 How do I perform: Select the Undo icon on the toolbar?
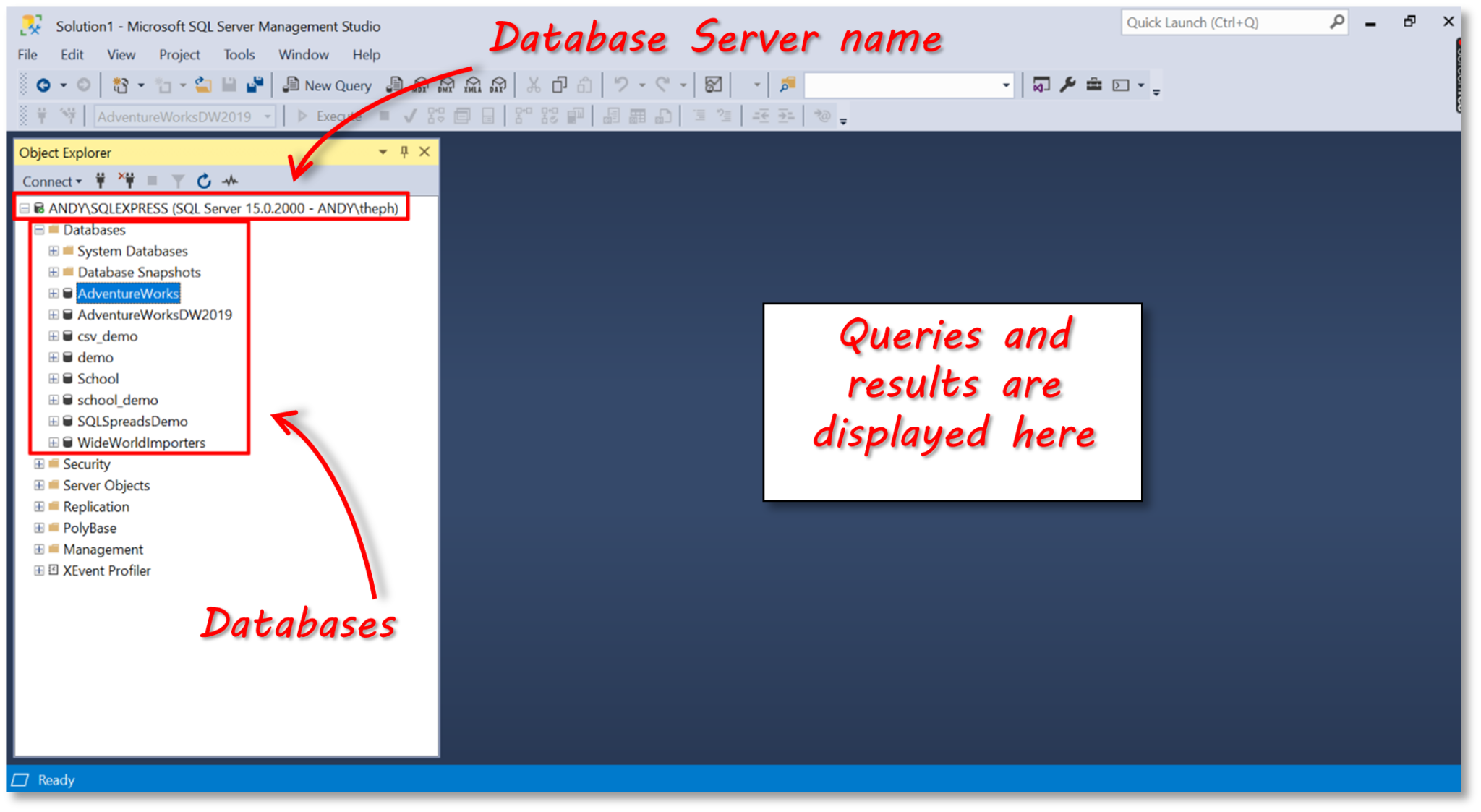coord(620,85)
